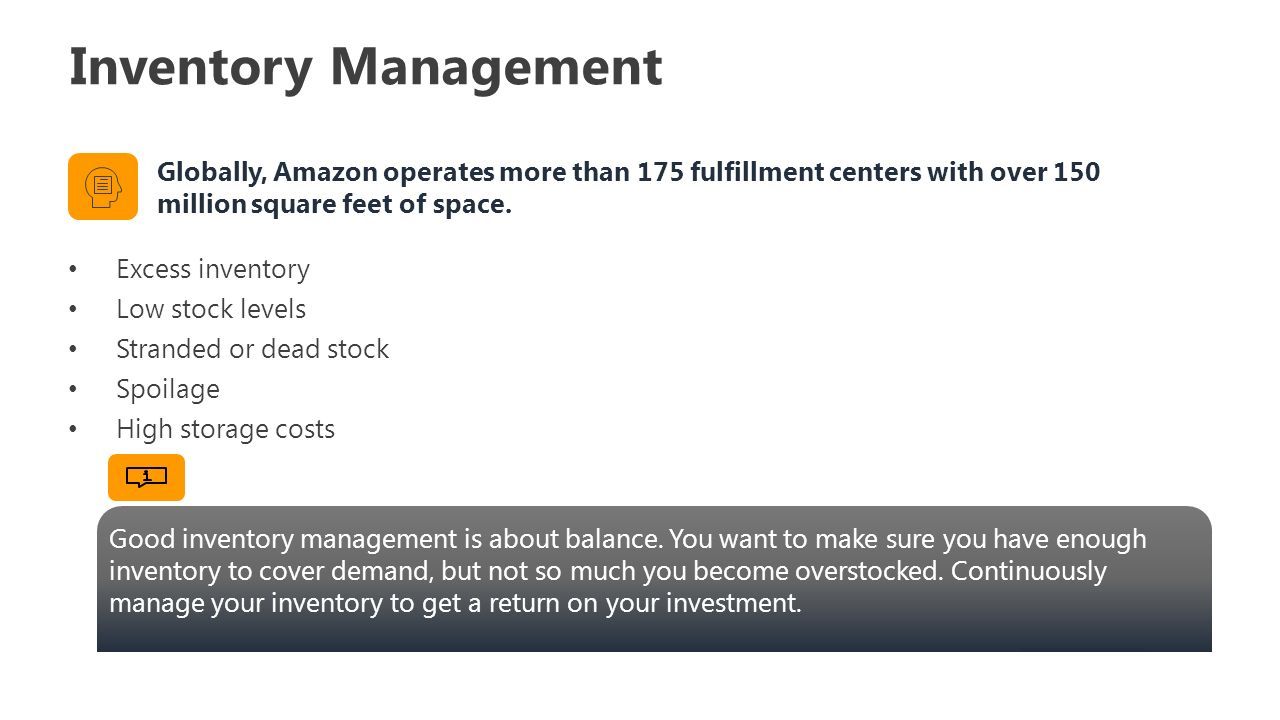Click the "Spoilage" bullet item
Image resolution: width=1280 pixels, height=720 pixels.
[x=168, y=389]
